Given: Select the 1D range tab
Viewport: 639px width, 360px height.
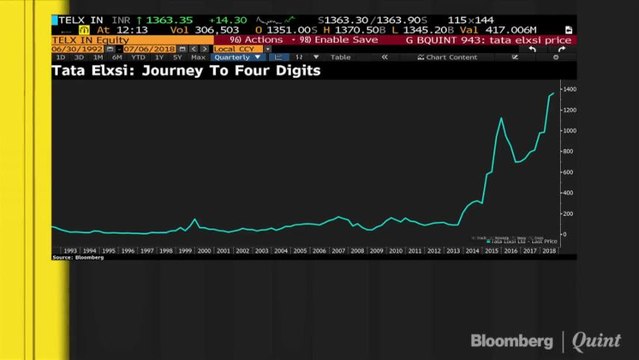Looking at the screenshot, I should click(60, 57).
